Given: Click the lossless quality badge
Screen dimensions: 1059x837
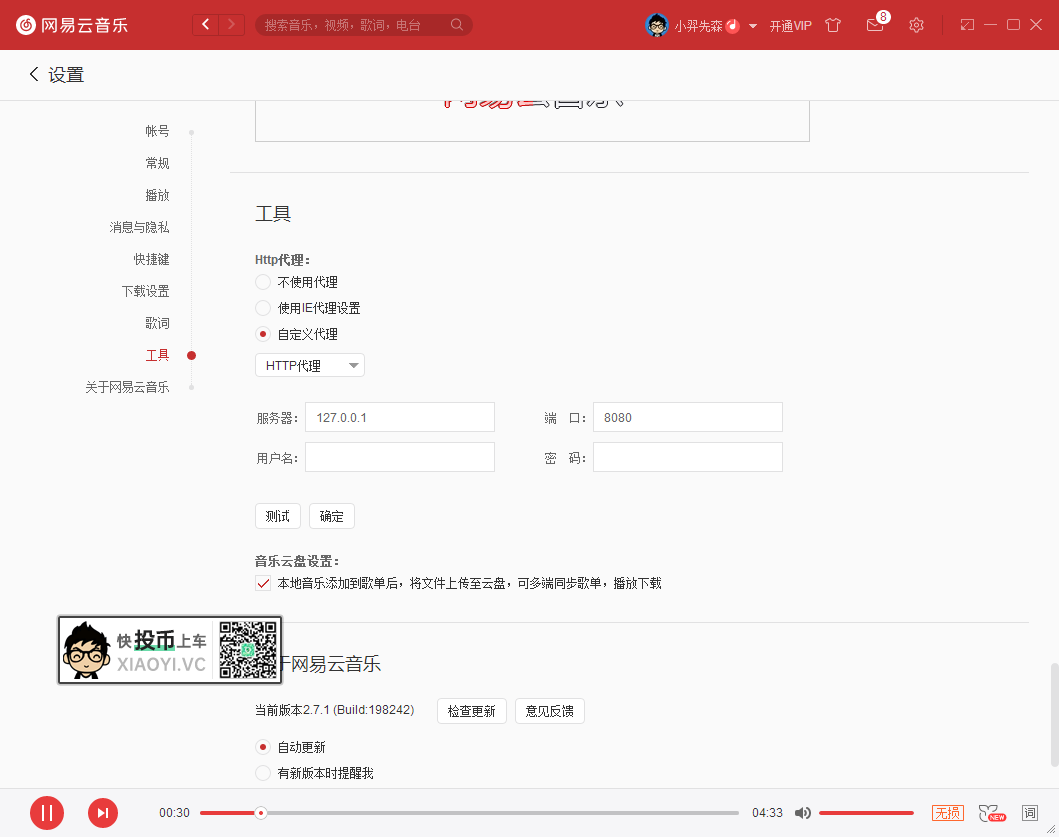Looking at the screenshot, I should (947, 813).
